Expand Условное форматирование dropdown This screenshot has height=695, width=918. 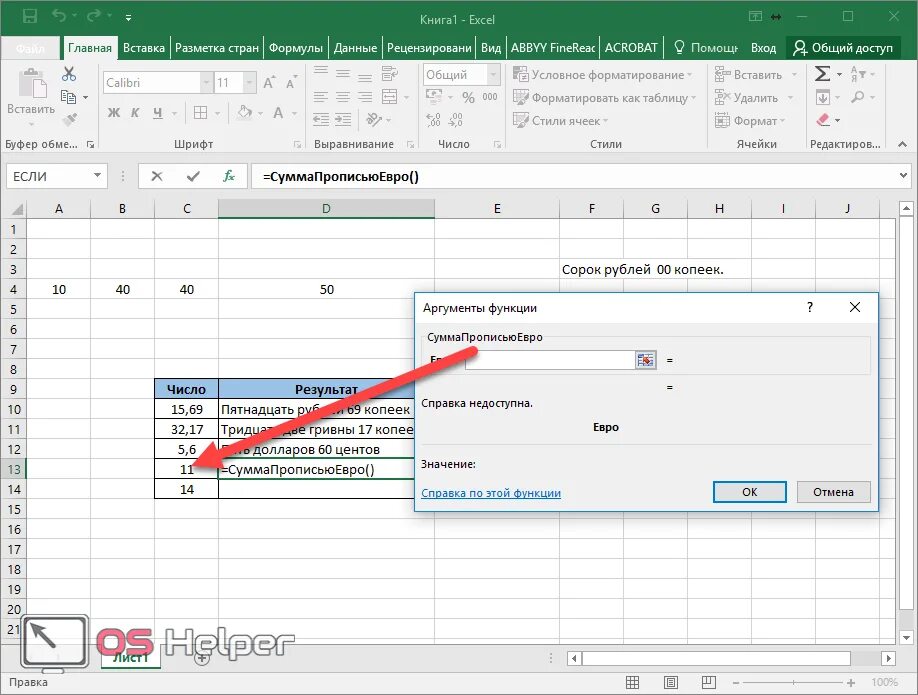click(x=690, y=75)
